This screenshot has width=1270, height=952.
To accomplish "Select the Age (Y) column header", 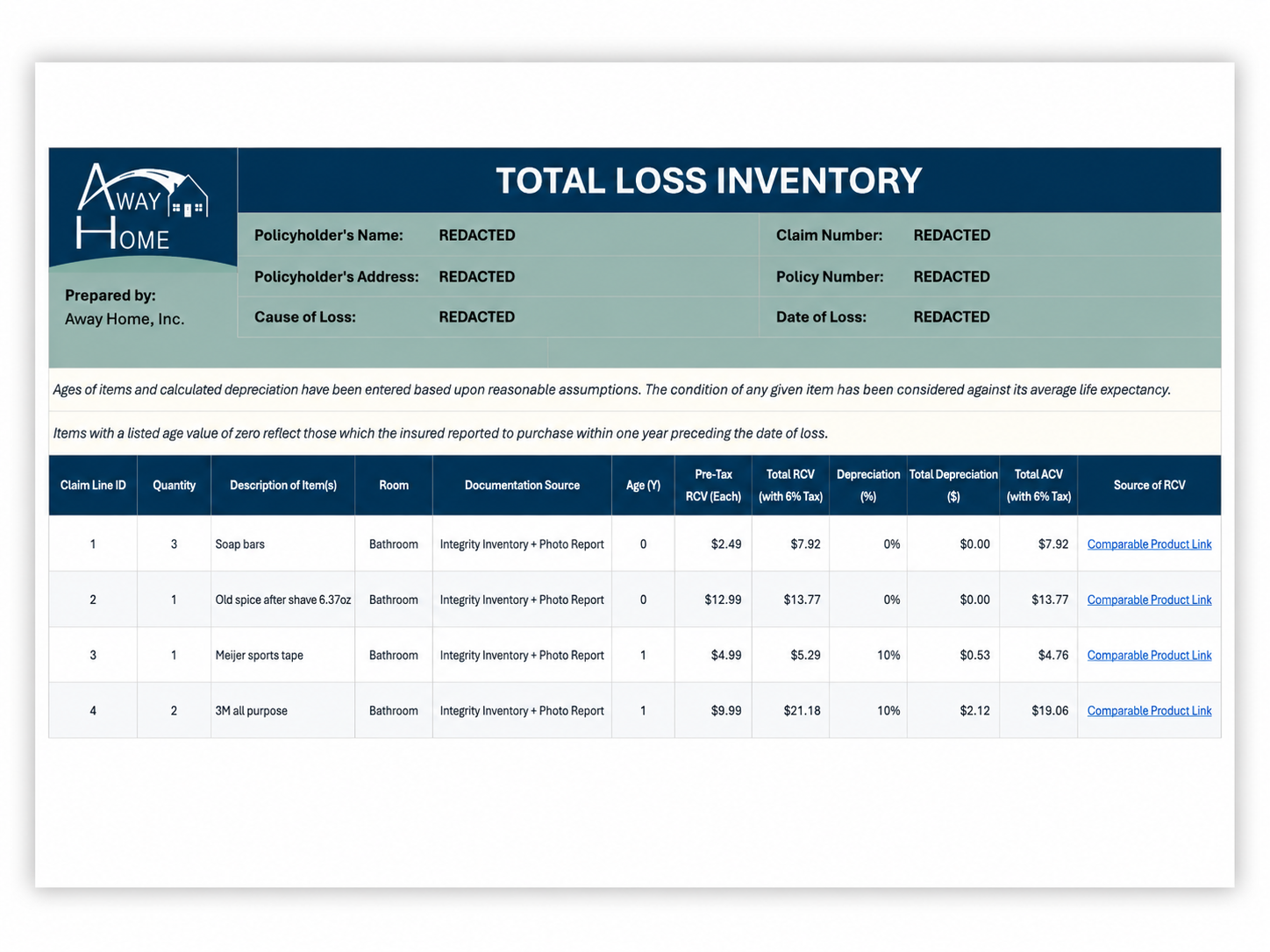I will 643,485.
